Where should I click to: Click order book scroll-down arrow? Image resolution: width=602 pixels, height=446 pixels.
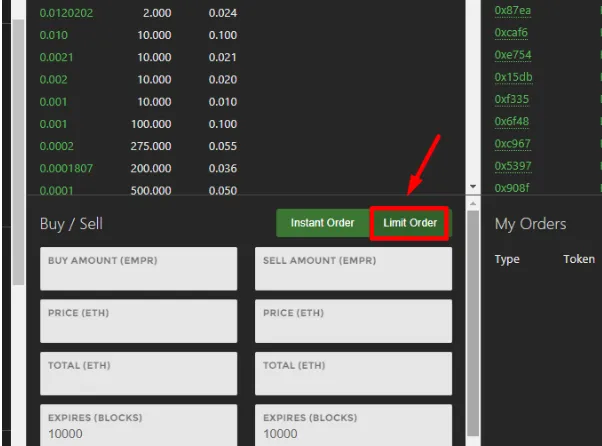tap(473, 187)
